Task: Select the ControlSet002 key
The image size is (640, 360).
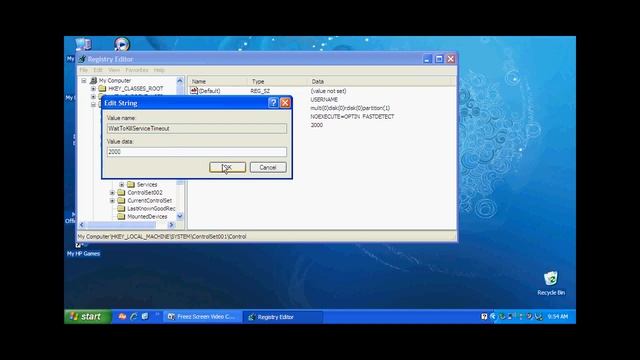Action: click(144, 193)
